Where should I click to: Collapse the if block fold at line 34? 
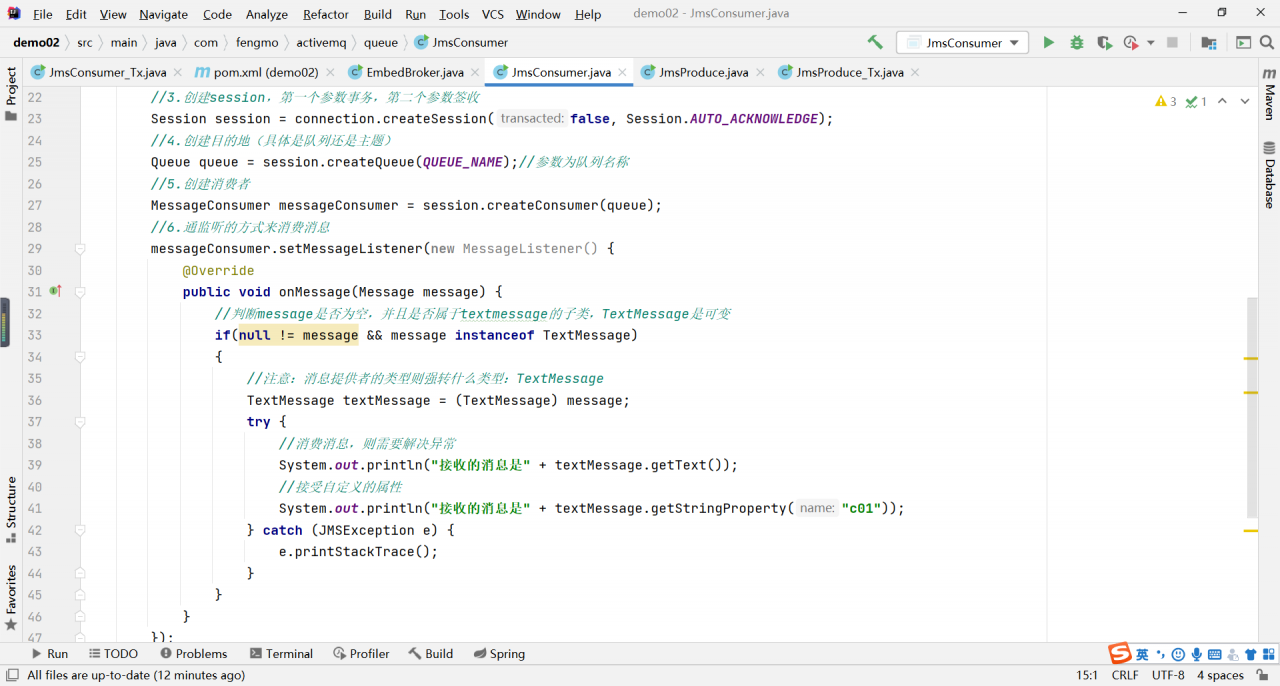pyautogui.click(x=80, y=357)
